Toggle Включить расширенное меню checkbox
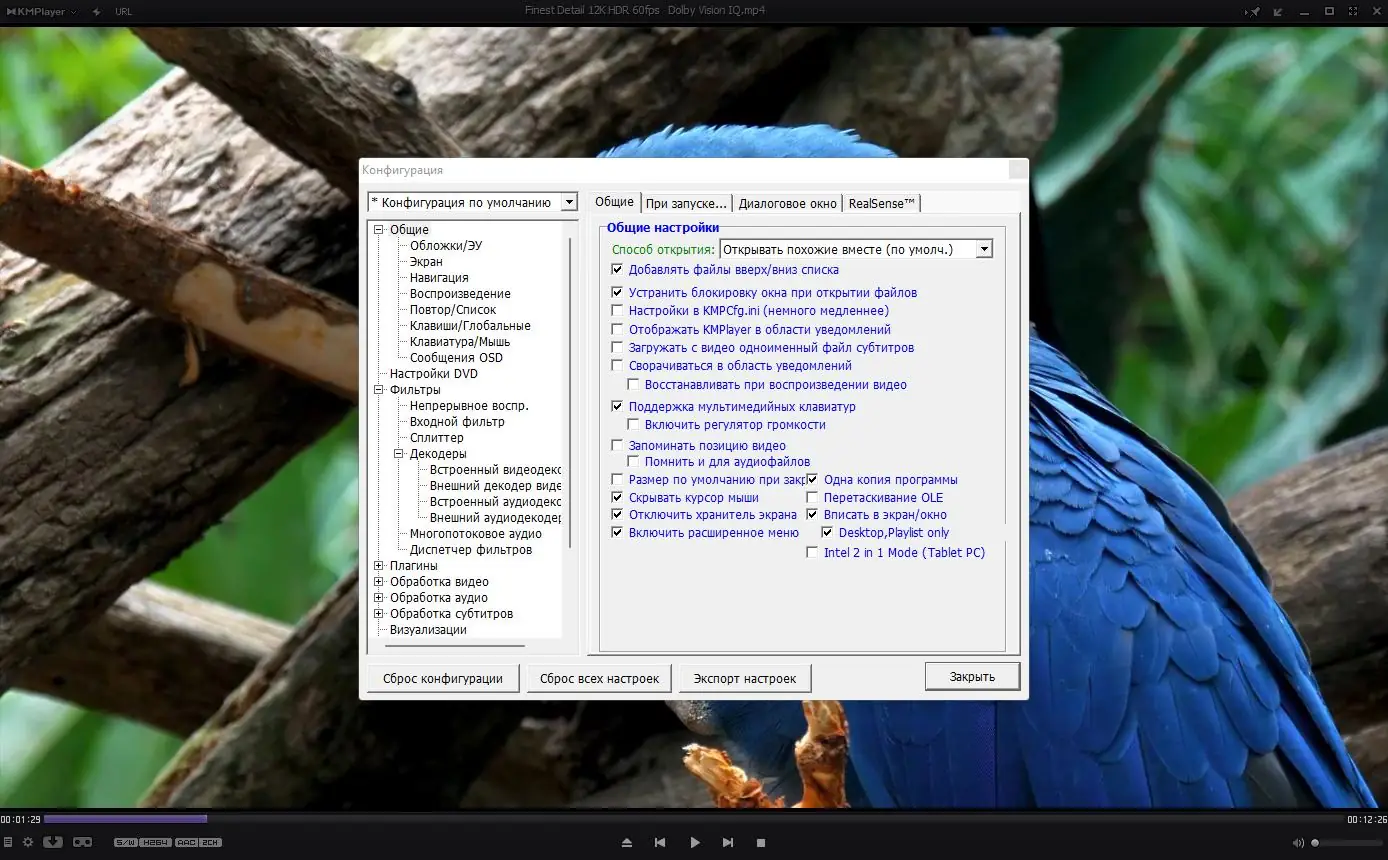This screenshot has width=1388, height=860. click(x=617, y=533)
